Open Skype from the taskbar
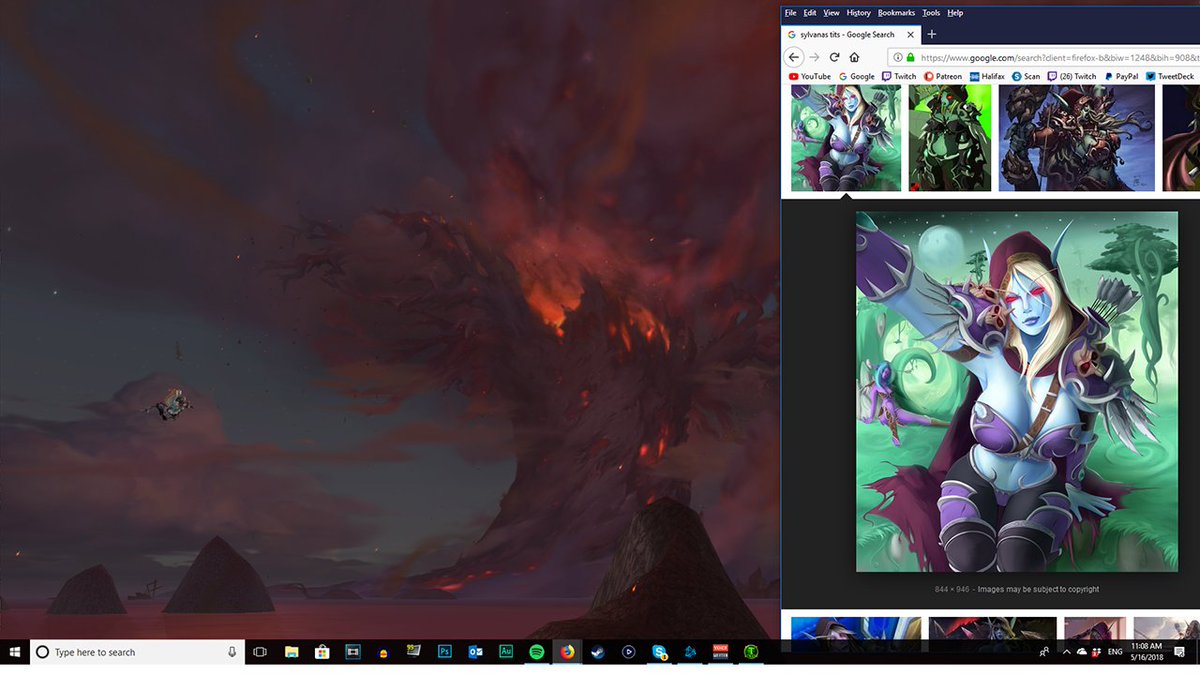The height and width of the screenshot is (675, 1200). [660, 652]
